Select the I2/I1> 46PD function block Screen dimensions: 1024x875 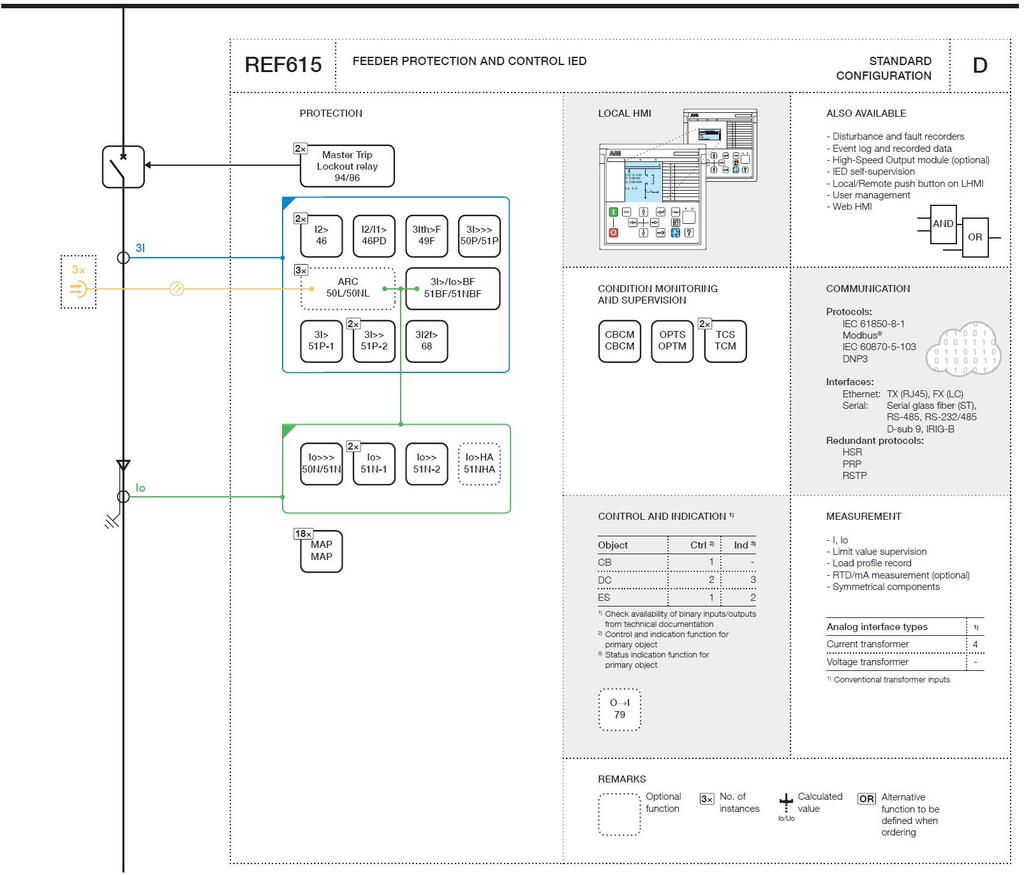tap(374, 236)
